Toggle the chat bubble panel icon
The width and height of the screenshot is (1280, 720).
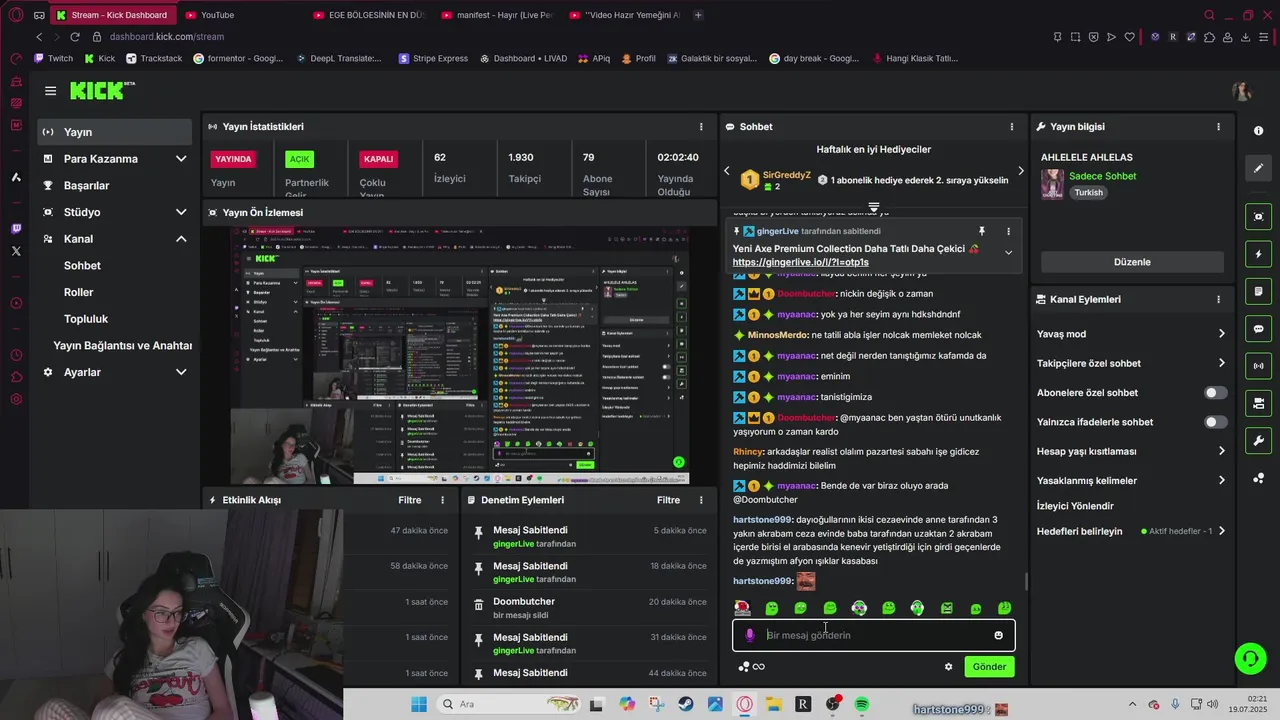(1258, 329)
